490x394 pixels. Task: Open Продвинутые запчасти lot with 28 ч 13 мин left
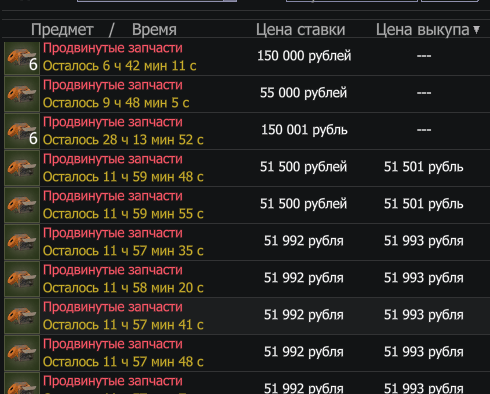tap(113, 122)
